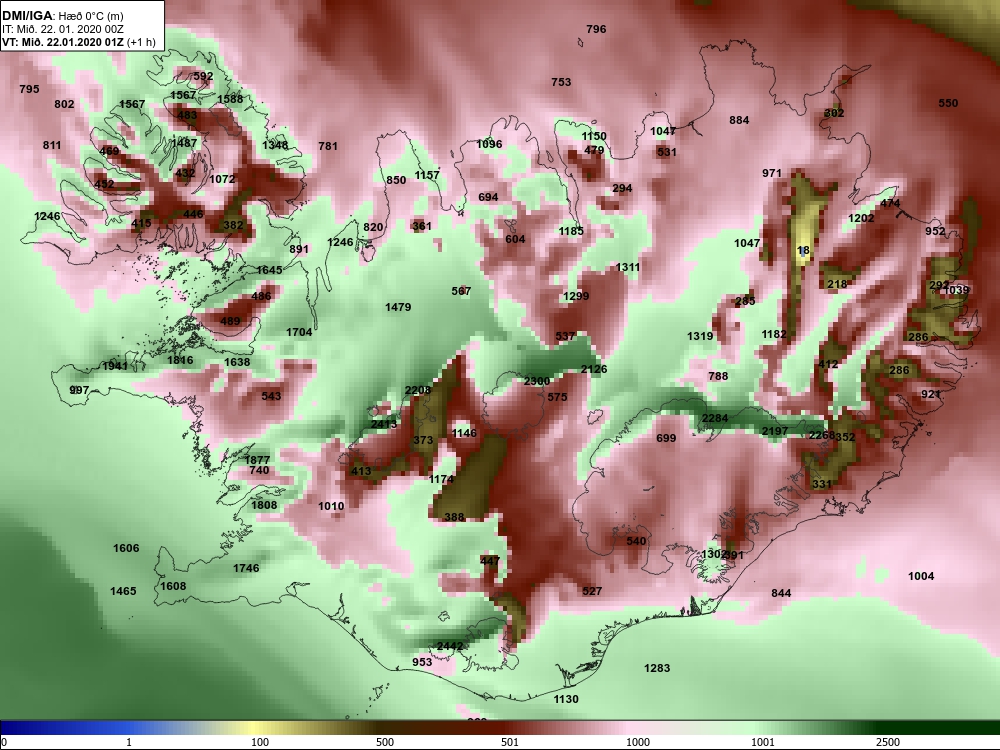Select the map value 2126
The width and height of the screenshot is (1000, 750).
[594, 369]
